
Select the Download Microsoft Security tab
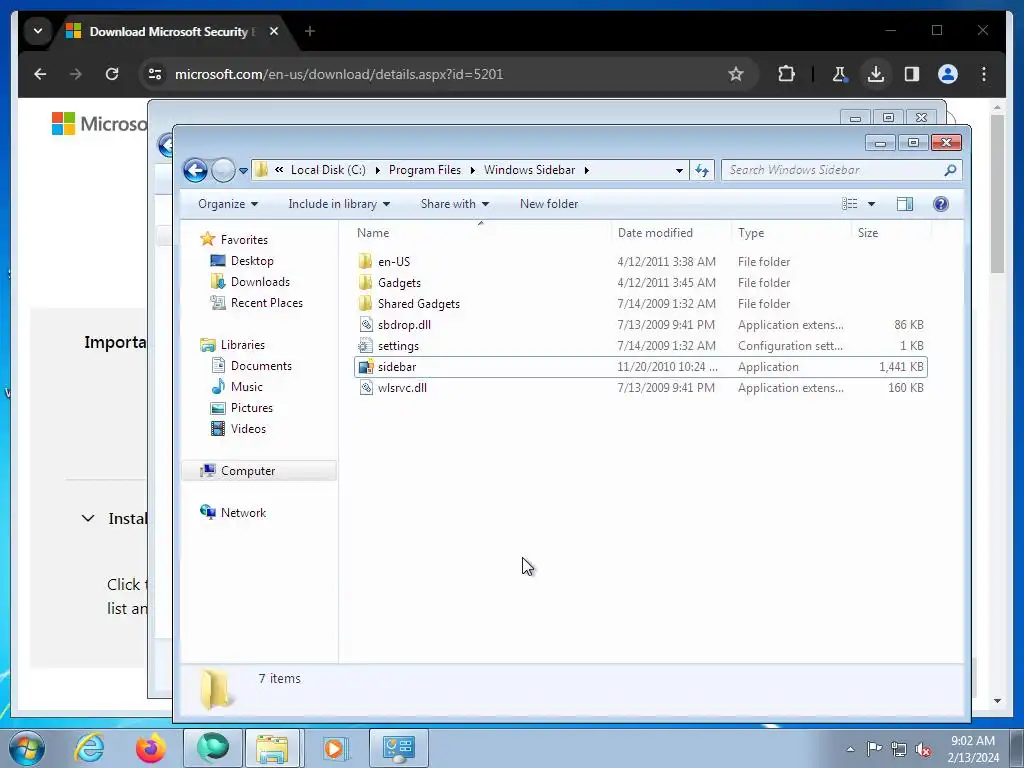[x=173, y=31]
